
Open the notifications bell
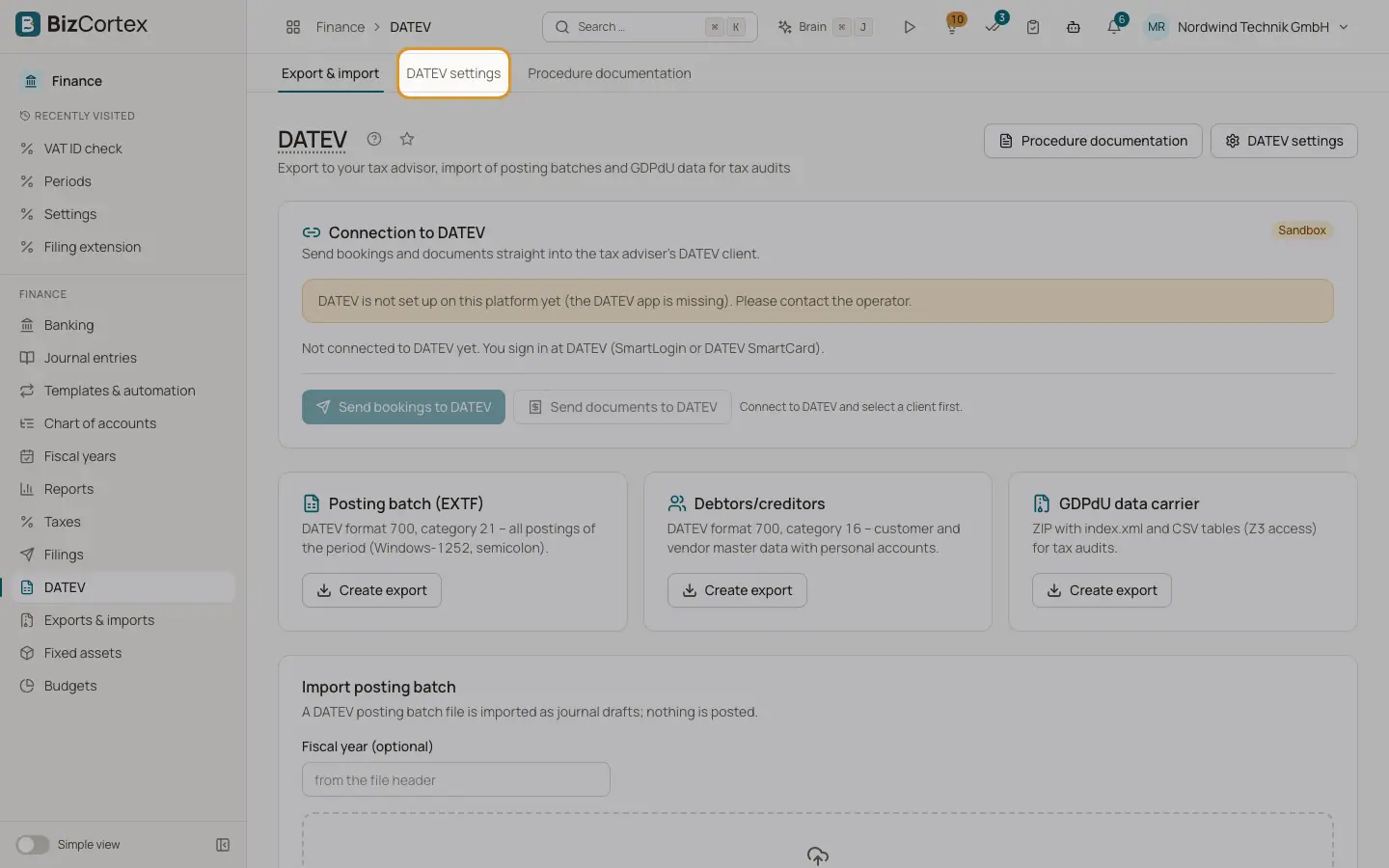tap(1114, 26)
